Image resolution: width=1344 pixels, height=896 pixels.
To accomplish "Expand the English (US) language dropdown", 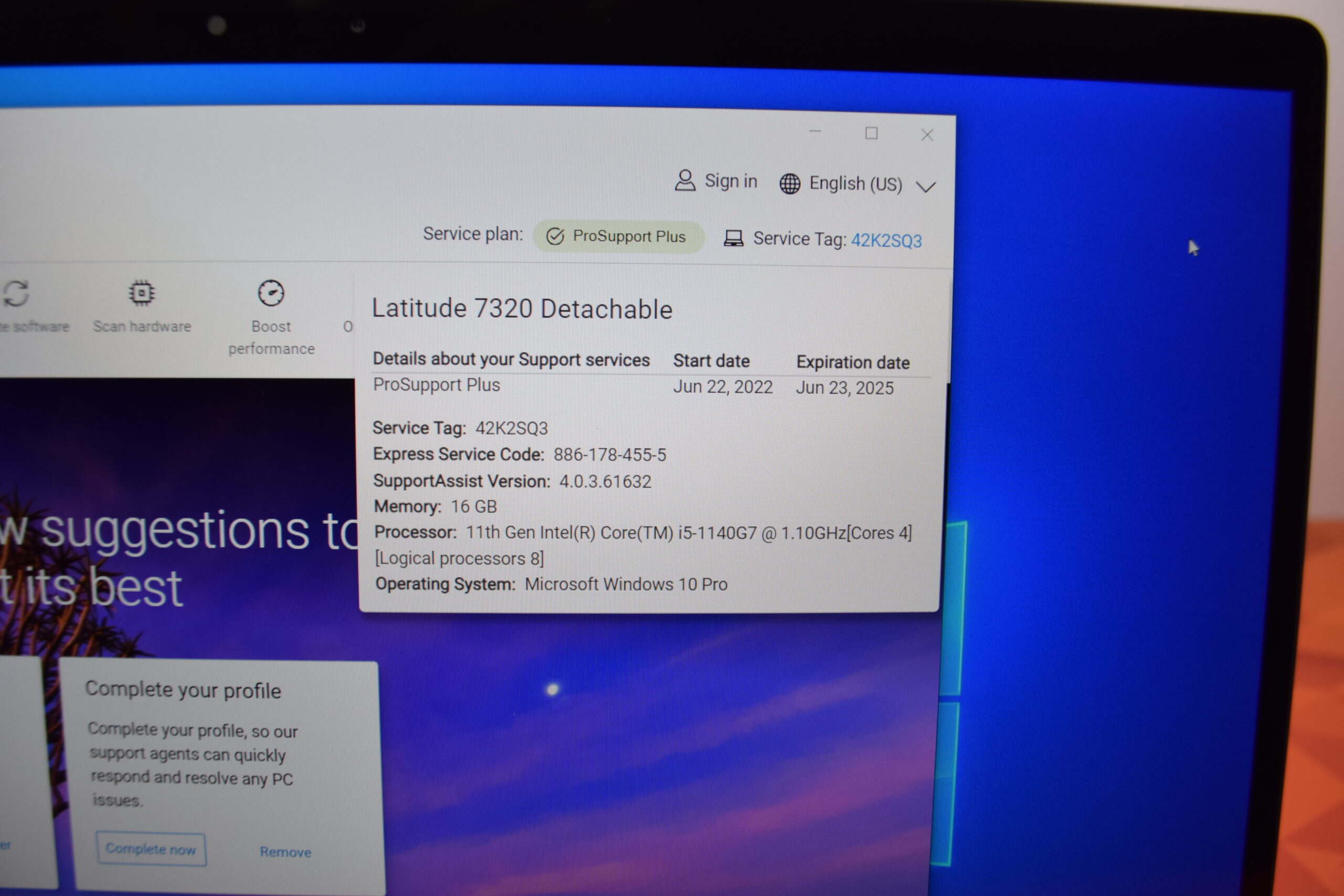I will (x=926, y=187).
